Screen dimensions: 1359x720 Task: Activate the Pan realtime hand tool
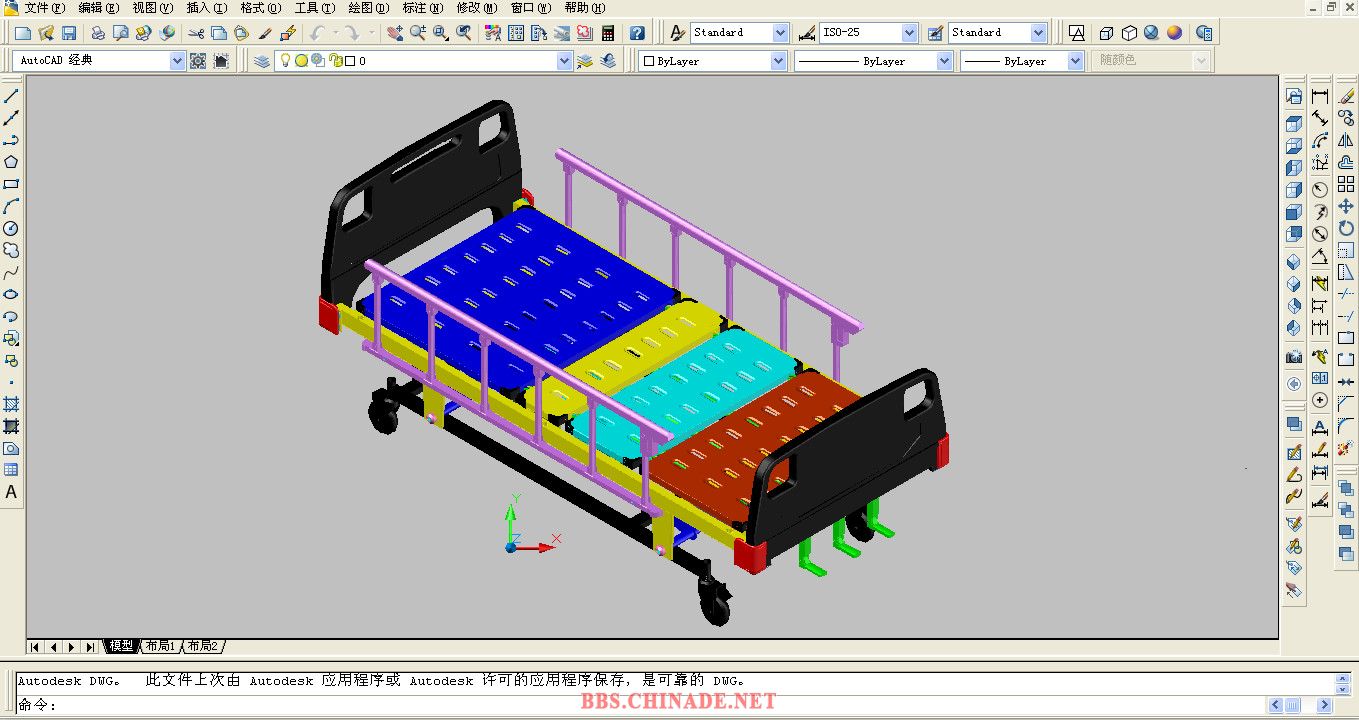point(395,33)
